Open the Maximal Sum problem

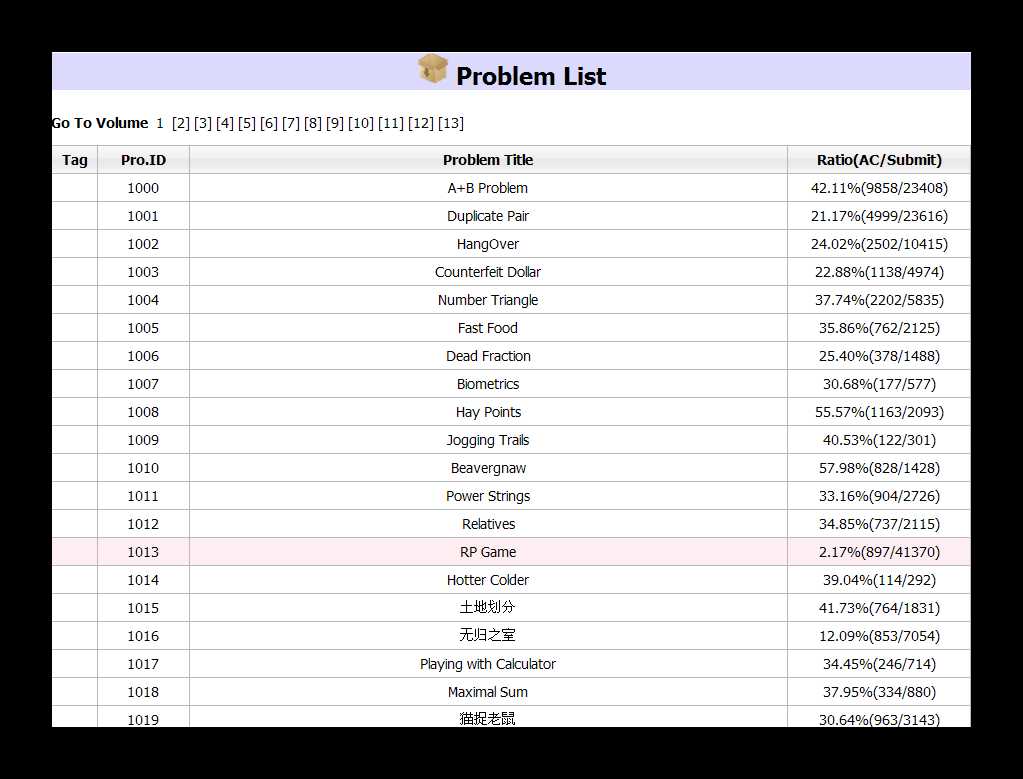point(488,692)
